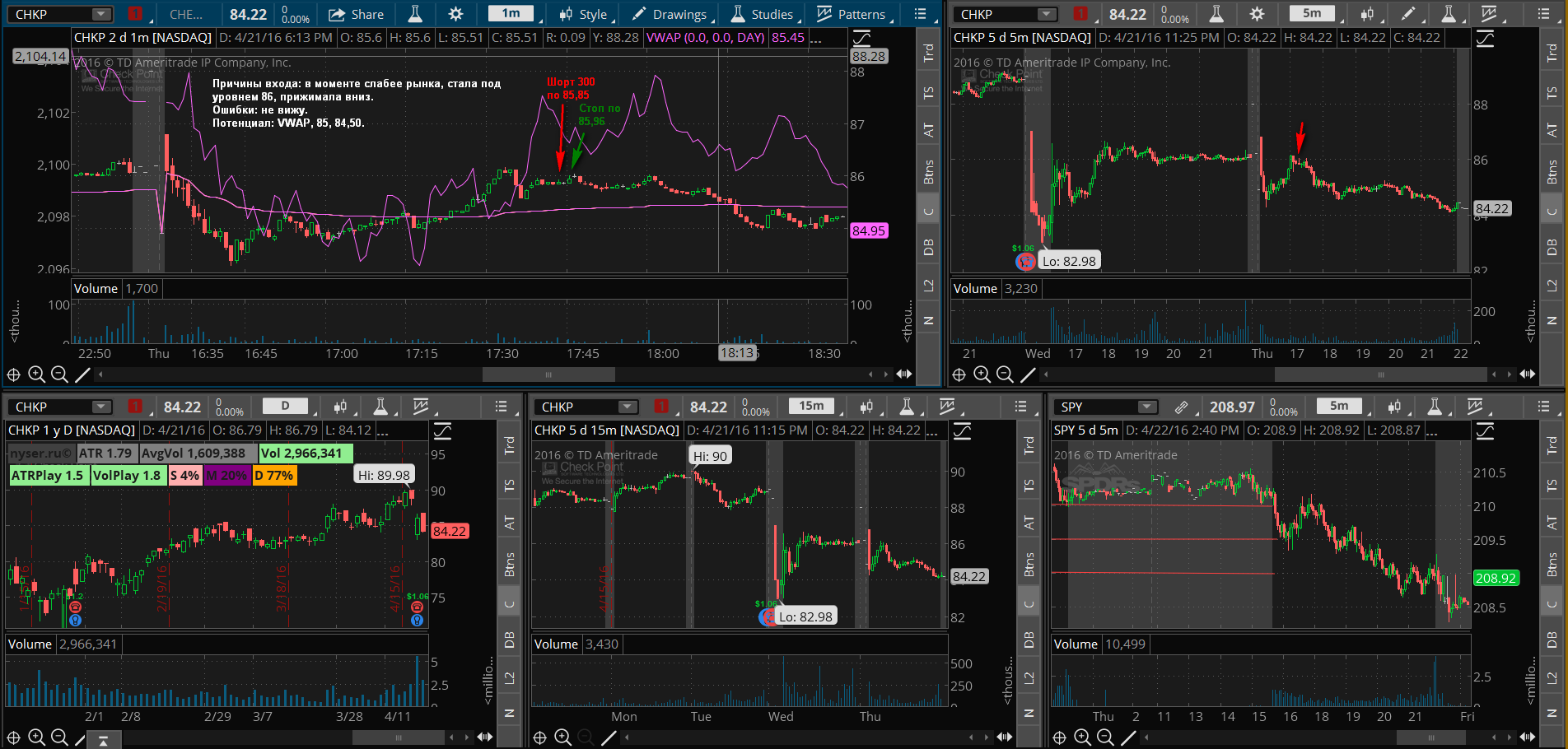The height and width of the screenshot is (749, 1568).
Task: Click price axis scale icon on 1m chart
Action: coord(861,38)
